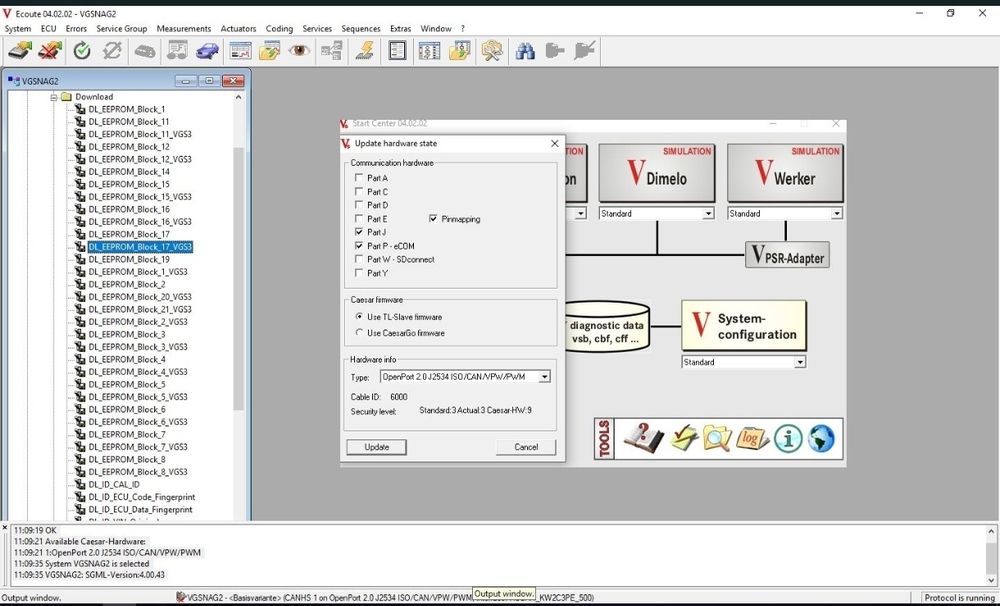1000x606 pixels.
Task: Click the output window vertical scrollbar
Action: [x=992, y=556]
